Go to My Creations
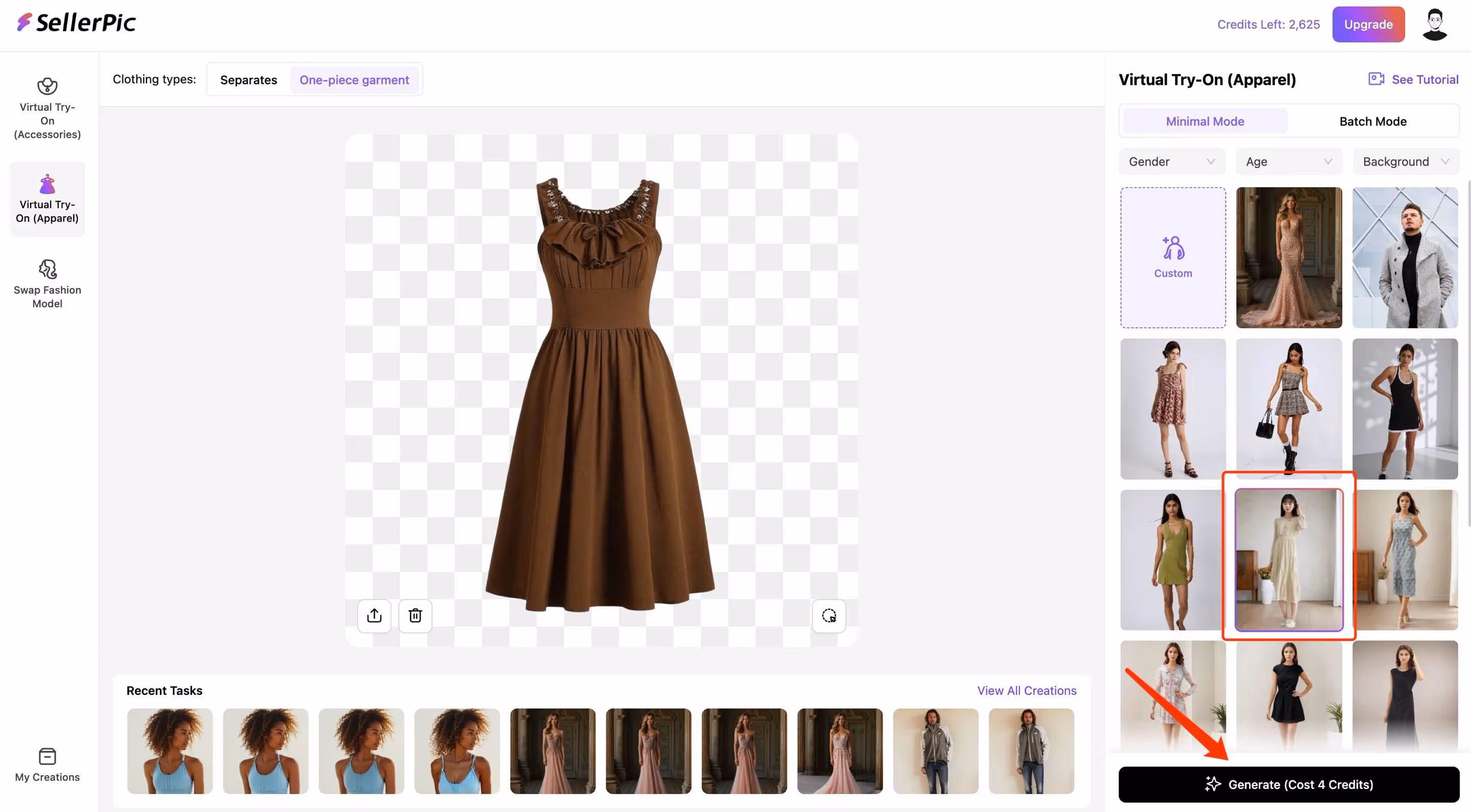Screen dimensions: 1471x812 click(x=48, y=765)
